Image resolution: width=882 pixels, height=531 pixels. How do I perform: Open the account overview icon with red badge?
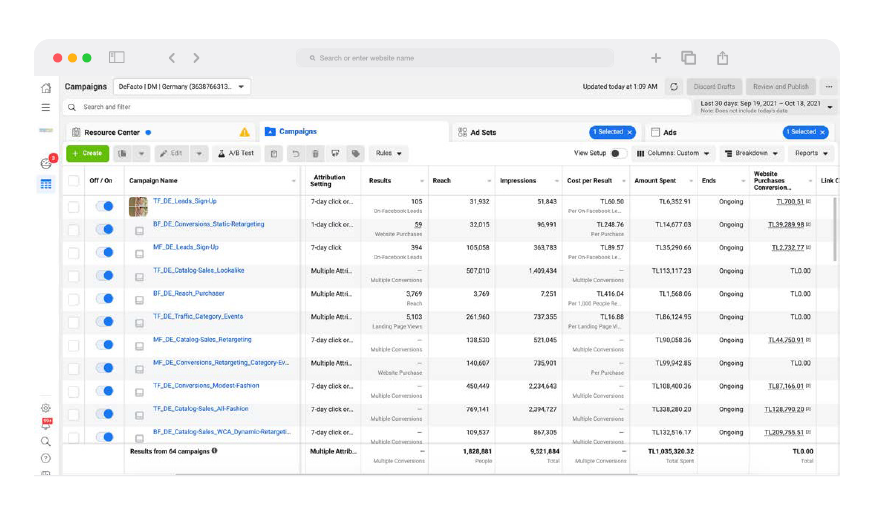[46, 163]
